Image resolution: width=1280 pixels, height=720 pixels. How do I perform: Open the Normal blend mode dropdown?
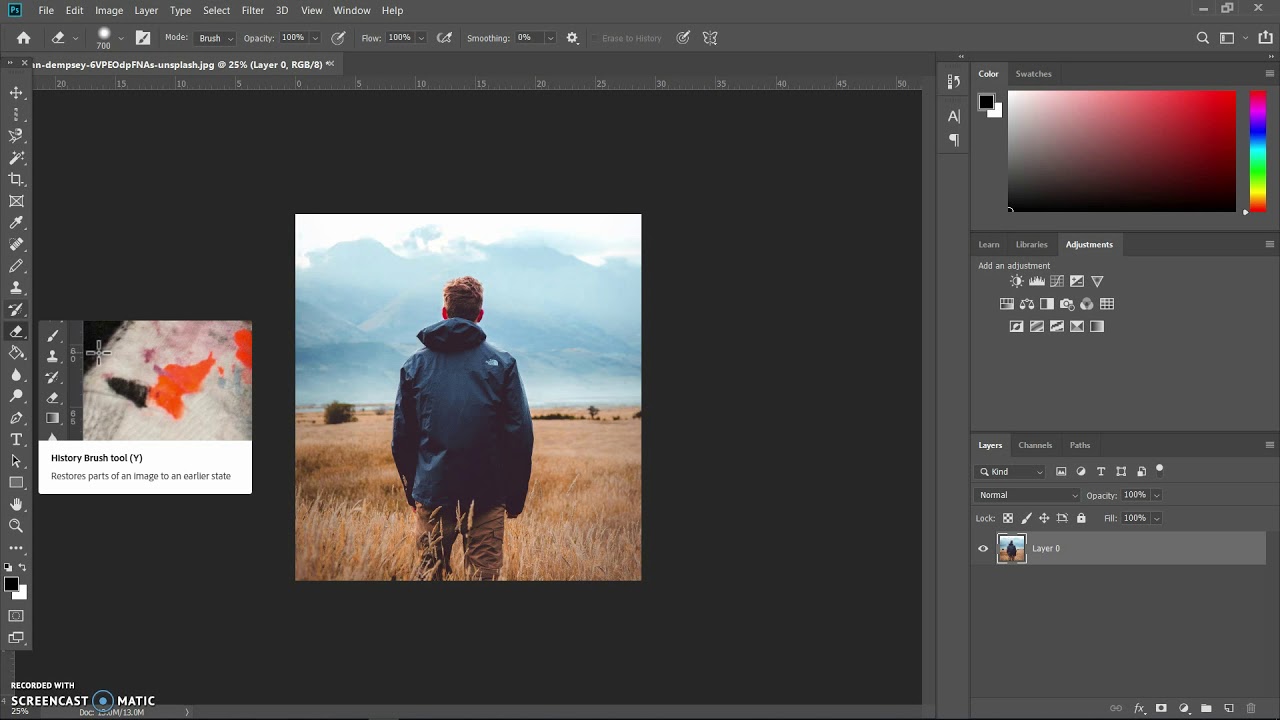point(1028,495)
